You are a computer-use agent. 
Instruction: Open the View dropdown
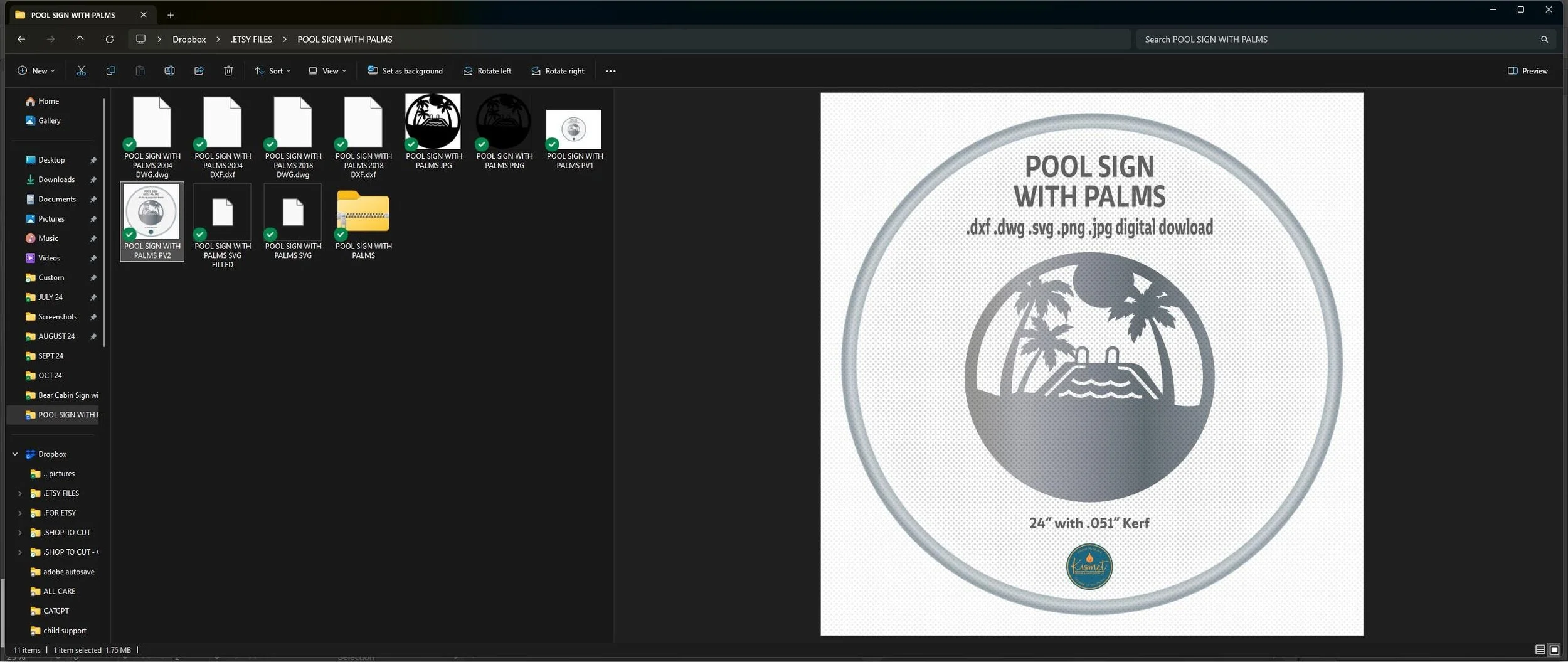pyautogui.click(x=327, y=71)
